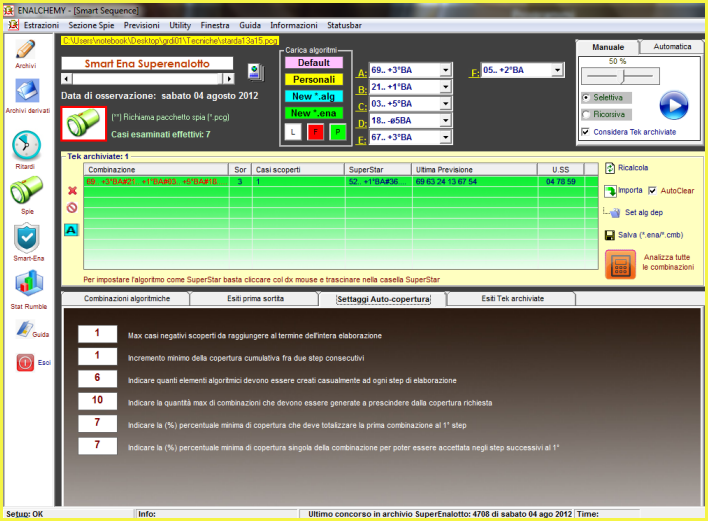Screen dimensions: 708x521
Task: Click the ENALCHEMY menu bar app icon
Action: coord(13,25)
